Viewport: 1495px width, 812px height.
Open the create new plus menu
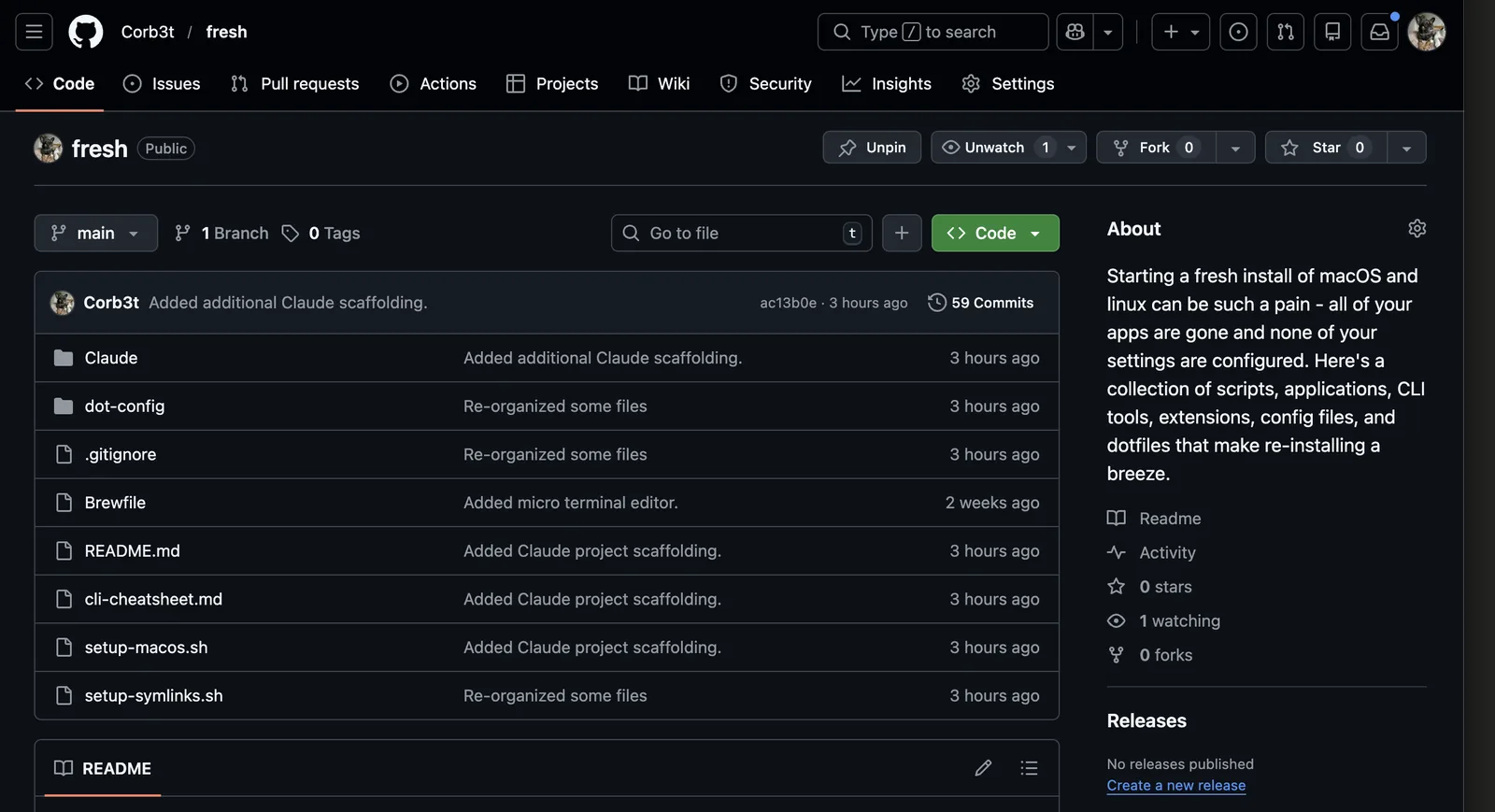pos(1181,32)
